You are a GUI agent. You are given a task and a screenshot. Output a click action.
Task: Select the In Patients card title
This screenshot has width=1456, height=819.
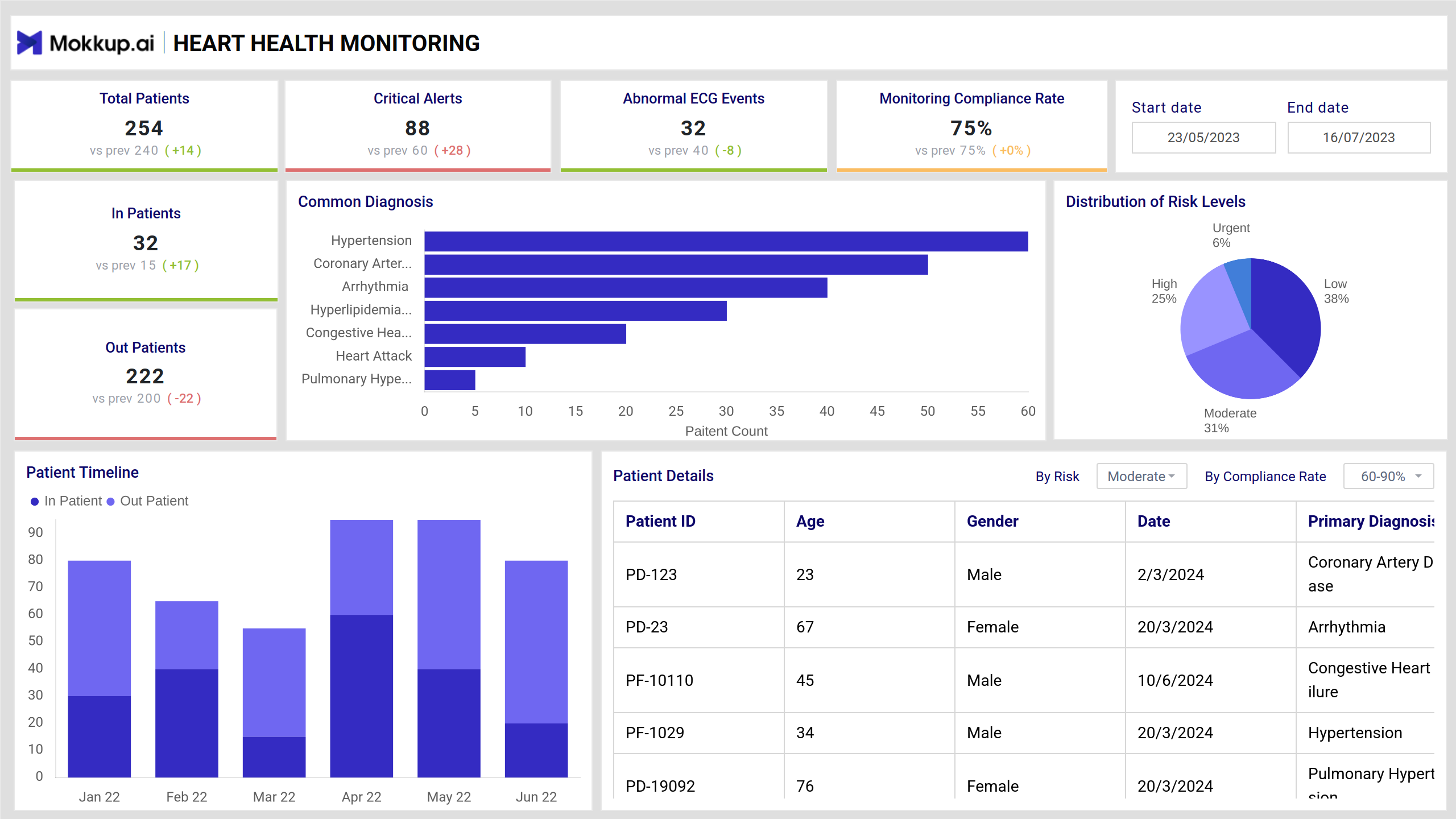coord(146,213)
